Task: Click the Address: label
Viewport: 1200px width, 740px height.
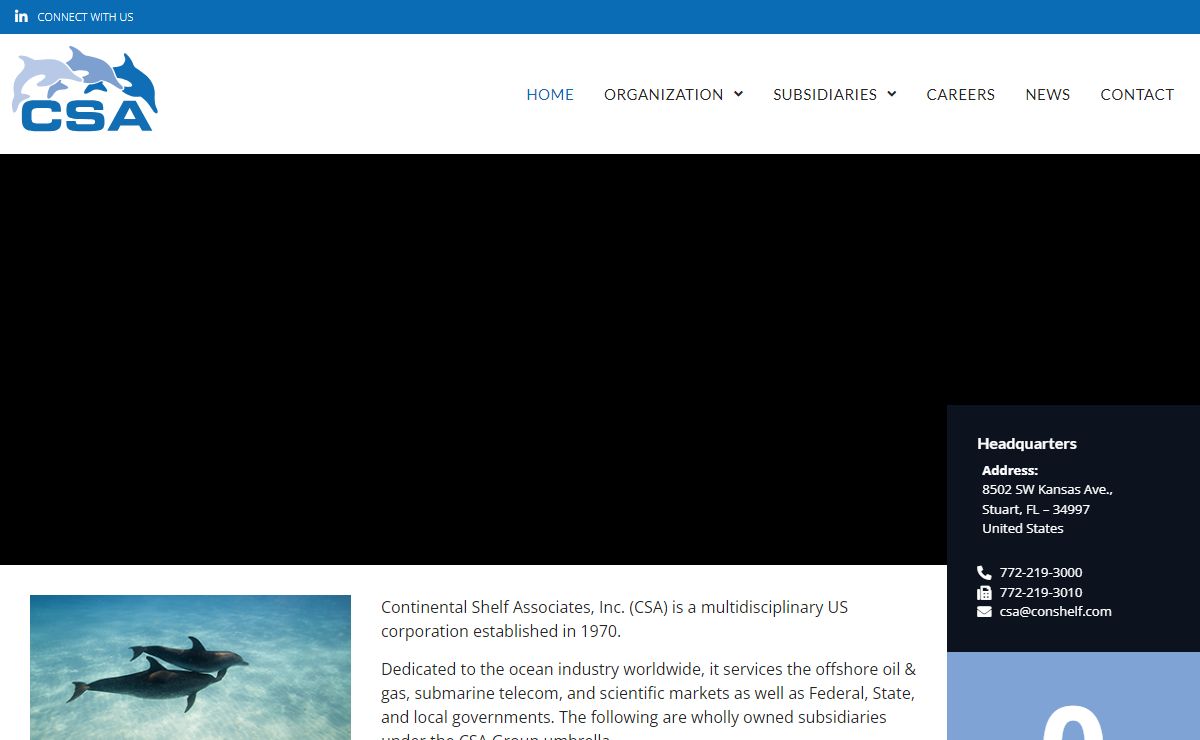Action: [x=1010, y=470]
